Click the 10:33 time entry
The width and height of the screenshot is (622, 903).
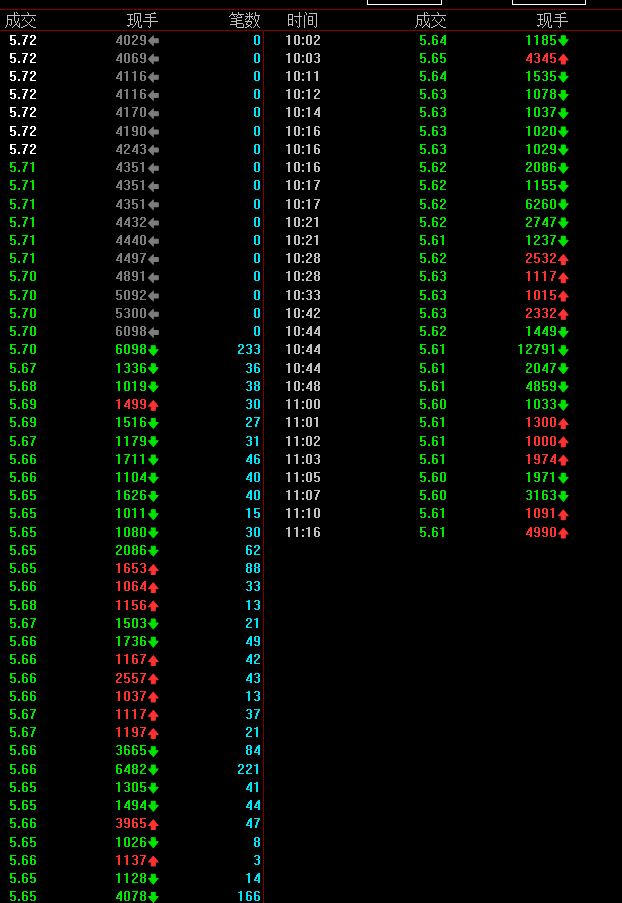[303, 295]
